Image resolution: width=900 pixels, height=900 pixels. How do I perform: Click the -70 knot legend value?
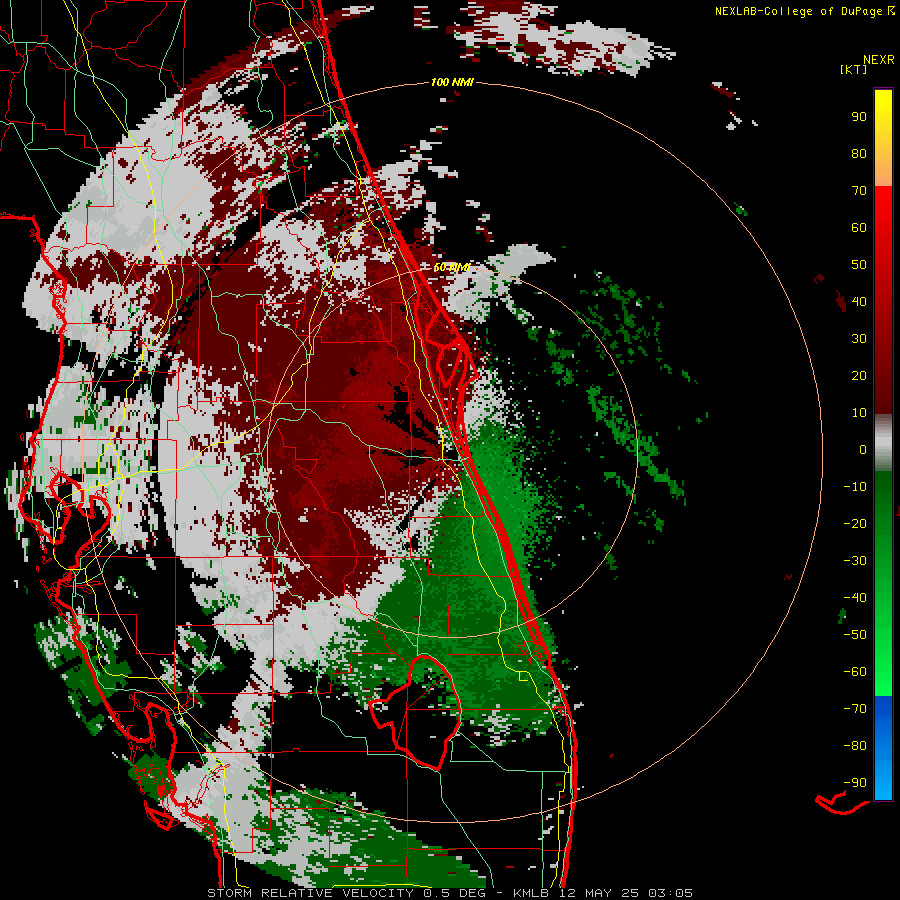pos(855,709)
